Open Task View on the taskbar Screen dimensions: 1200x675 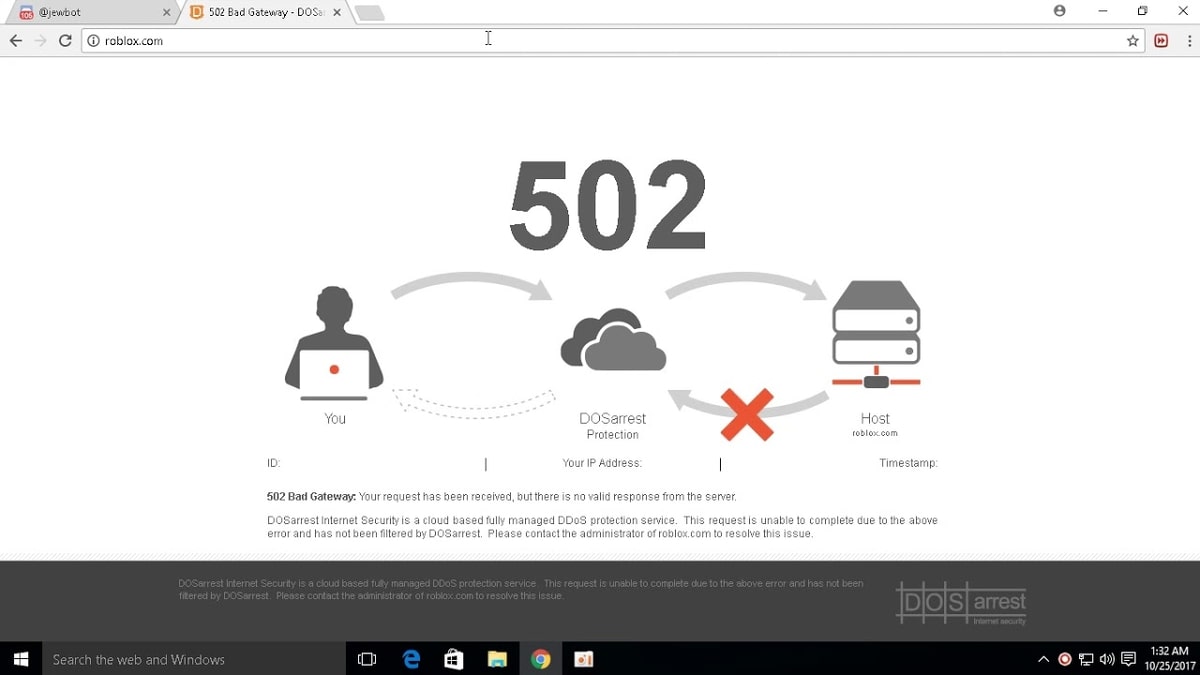click(367, 659)
